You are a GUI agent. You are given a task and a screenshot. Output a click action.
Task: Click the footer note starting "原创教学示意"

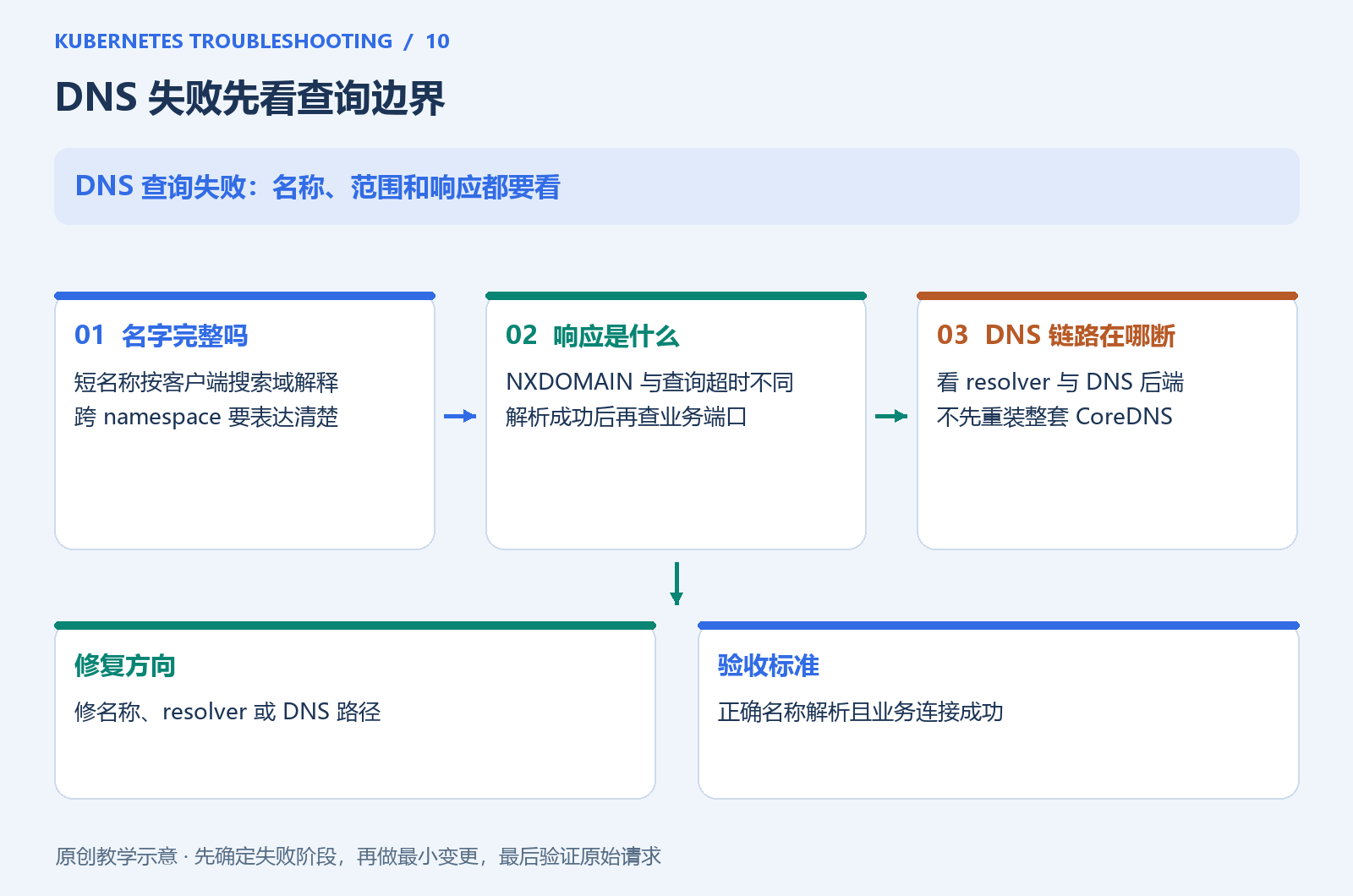tap(359, 856)
